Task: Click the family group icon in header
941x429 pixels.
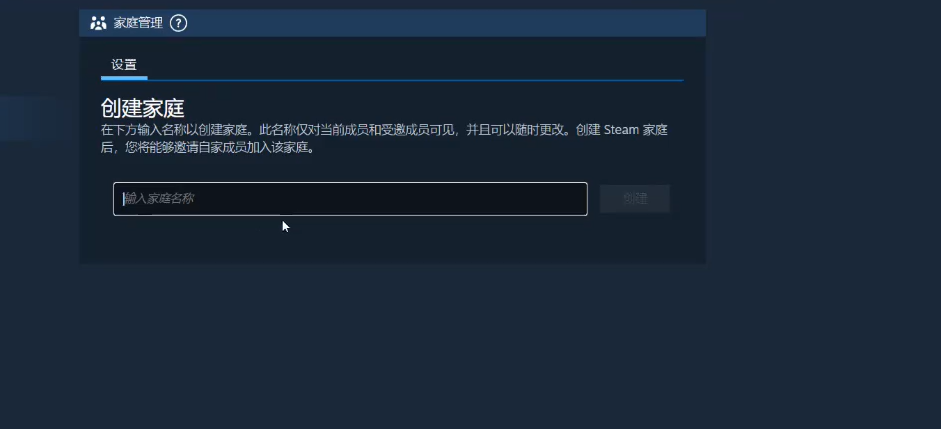Action: (98, 23)
